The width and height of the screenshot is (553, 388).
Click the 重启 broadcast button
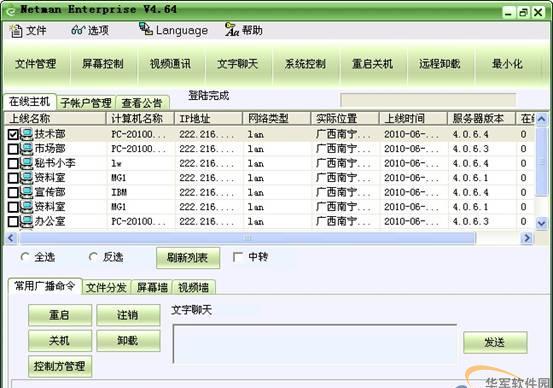pyautogui.click(x=60, y=315)
